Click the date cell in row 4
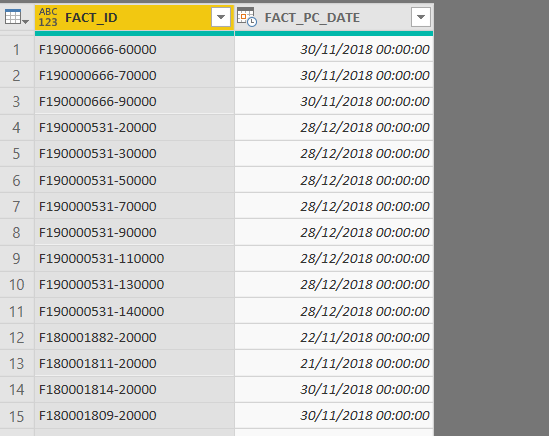The height and width of the screenshot is (436, 549). coord(334,127)
